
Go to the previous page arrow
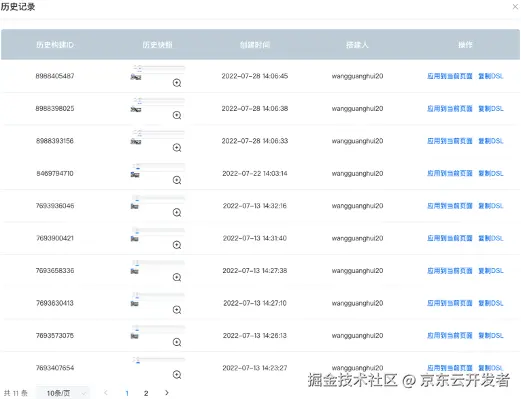[x=106, y=393]
